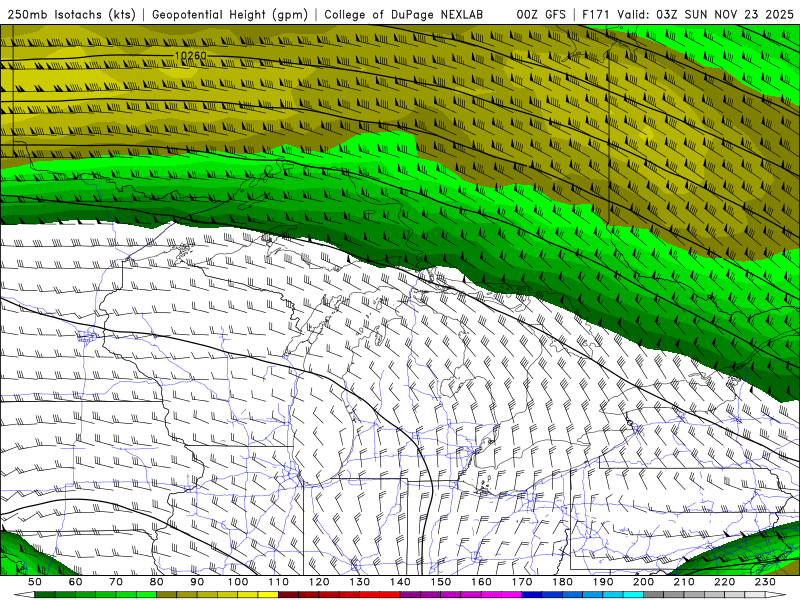Click the 90 value on the color scale

[197, 582]
